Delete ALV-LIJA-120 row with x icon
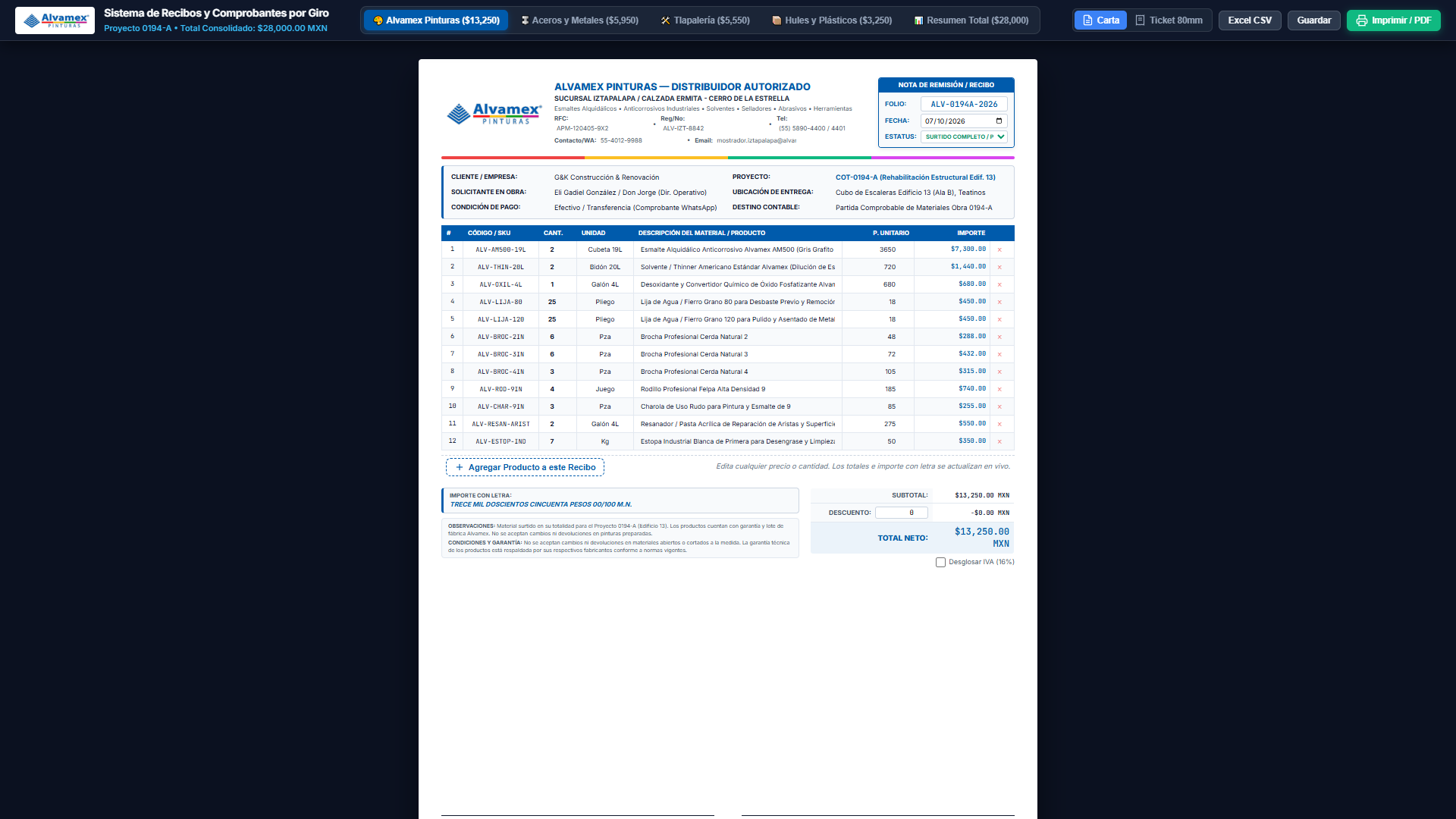1456x819 pixels. pos(999,319)
